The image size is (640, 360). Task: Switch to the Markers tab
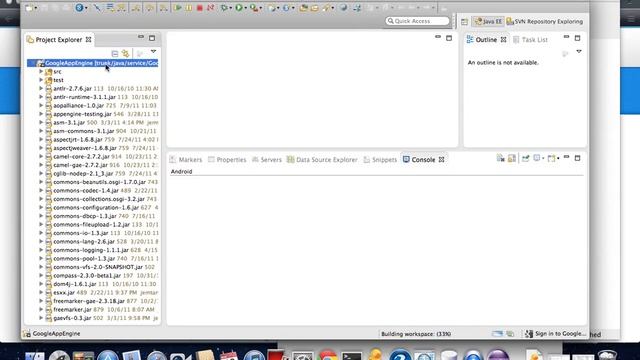pos(186,160)
